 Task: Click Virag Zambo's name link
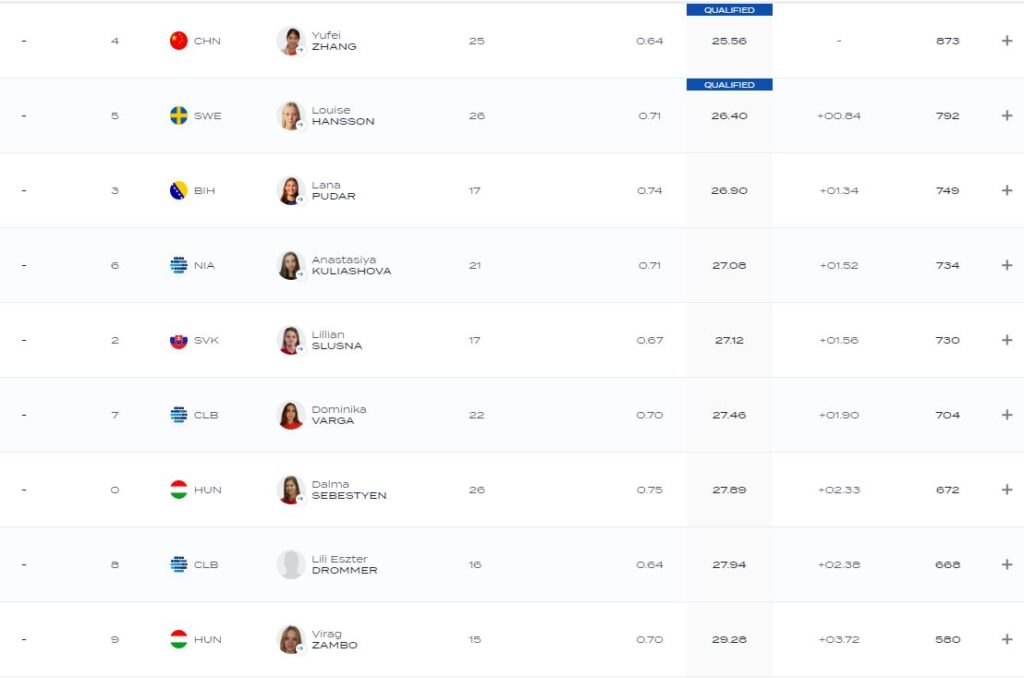point(334,639)
